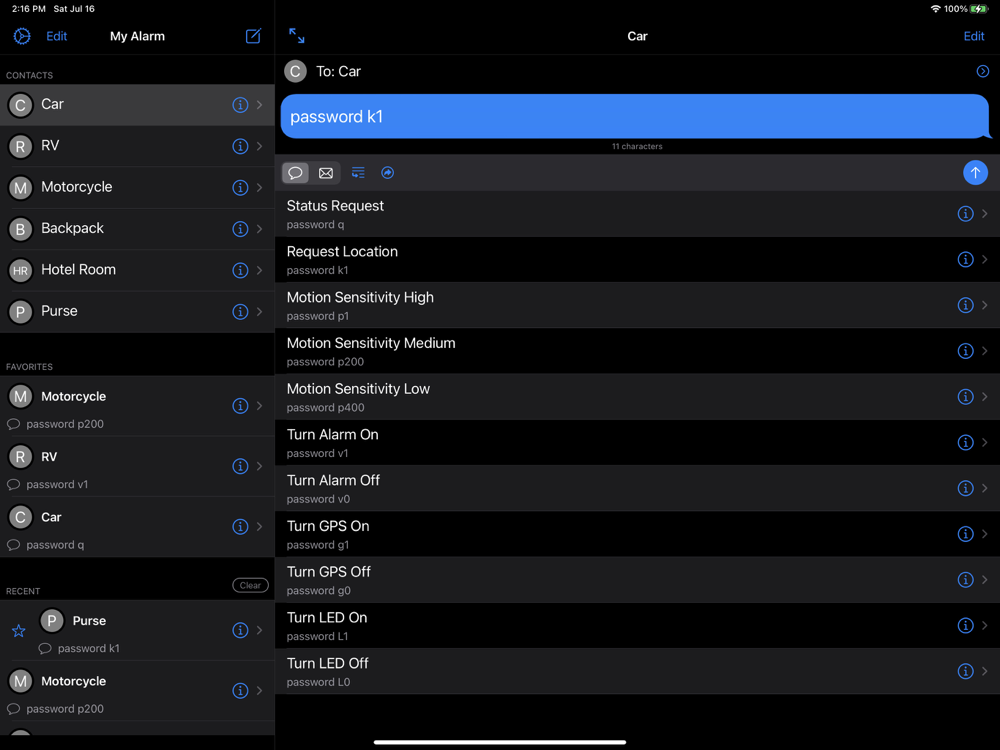
Task: Choose the Turn LED Off command
Action: (637, 671)
